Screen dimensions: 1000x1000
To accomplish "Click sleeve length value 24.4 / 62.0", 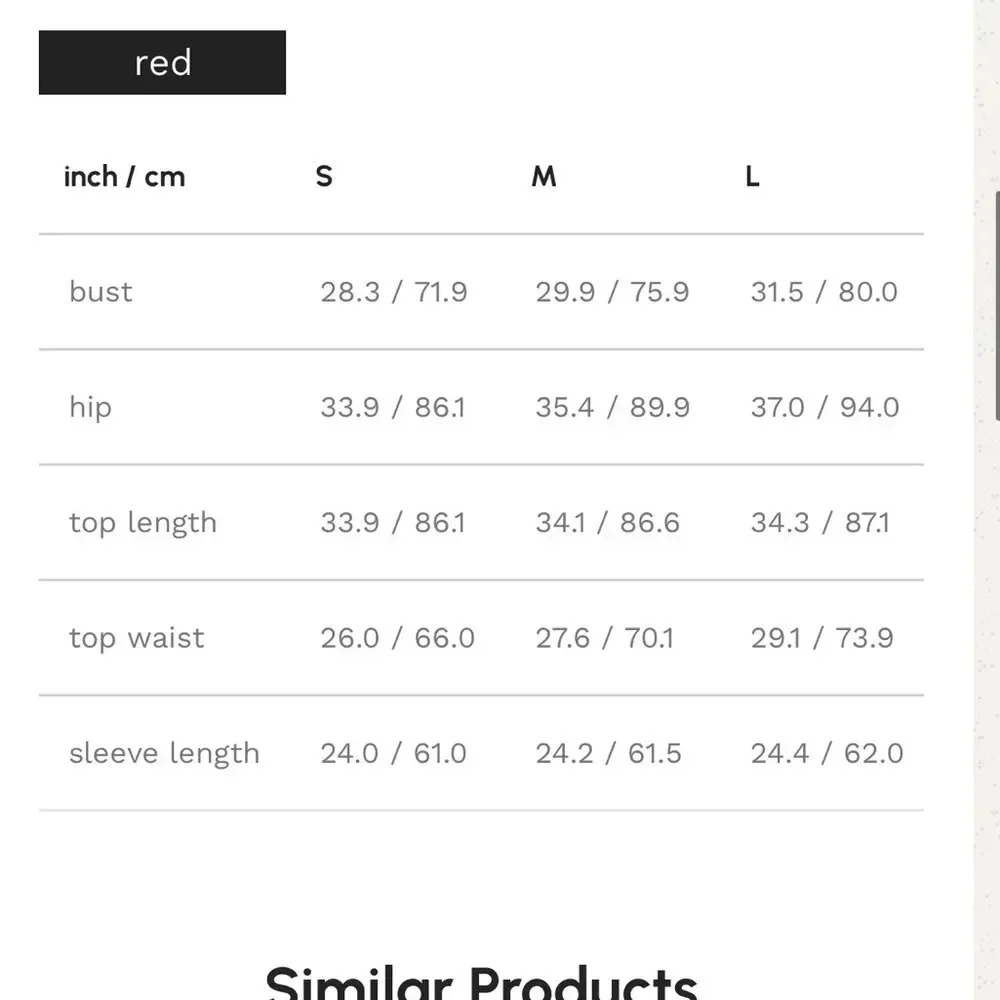I will point(827,753).
